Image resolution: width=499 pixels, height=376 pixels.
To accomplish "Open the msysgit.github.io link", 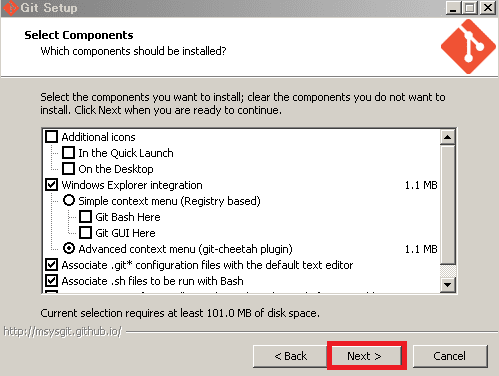I will [x=63, y=332].
